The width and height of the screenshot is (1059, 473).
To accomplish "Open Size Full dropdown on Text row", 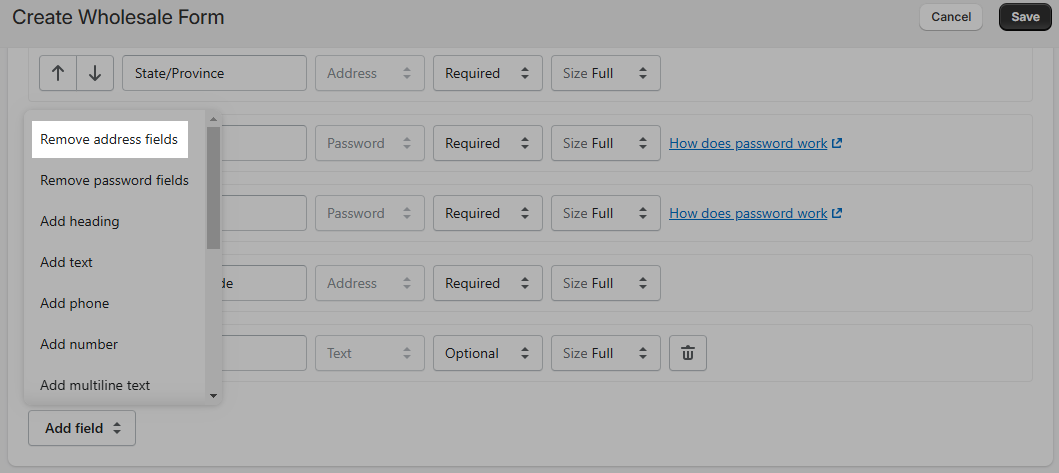I will (606, 353).
